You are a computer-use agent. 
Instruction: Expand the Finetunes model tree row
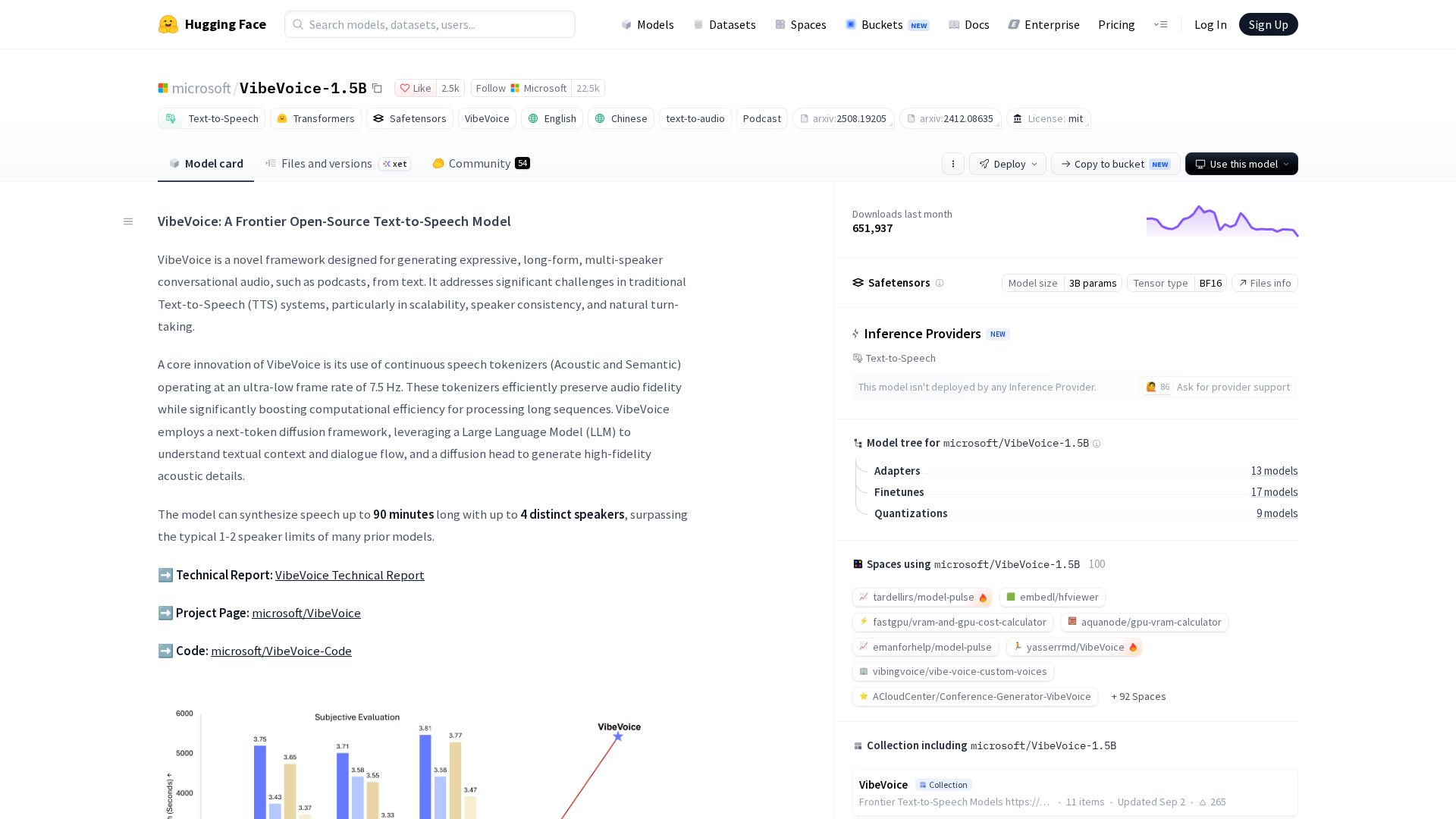coord(1085,492)
